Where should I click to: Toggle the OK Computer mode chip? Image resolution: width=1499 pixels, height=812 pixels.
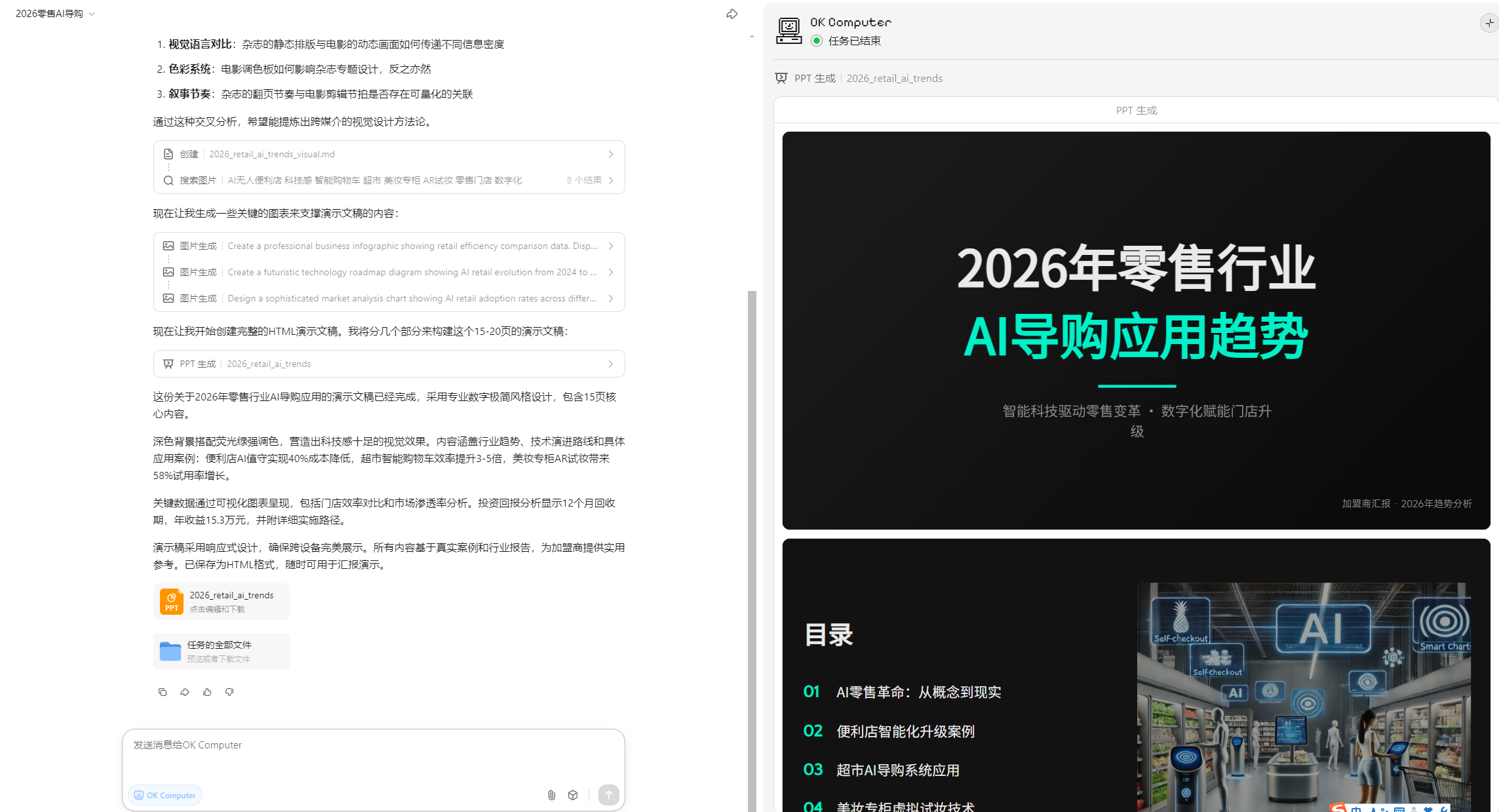click(x=165, y=795)
